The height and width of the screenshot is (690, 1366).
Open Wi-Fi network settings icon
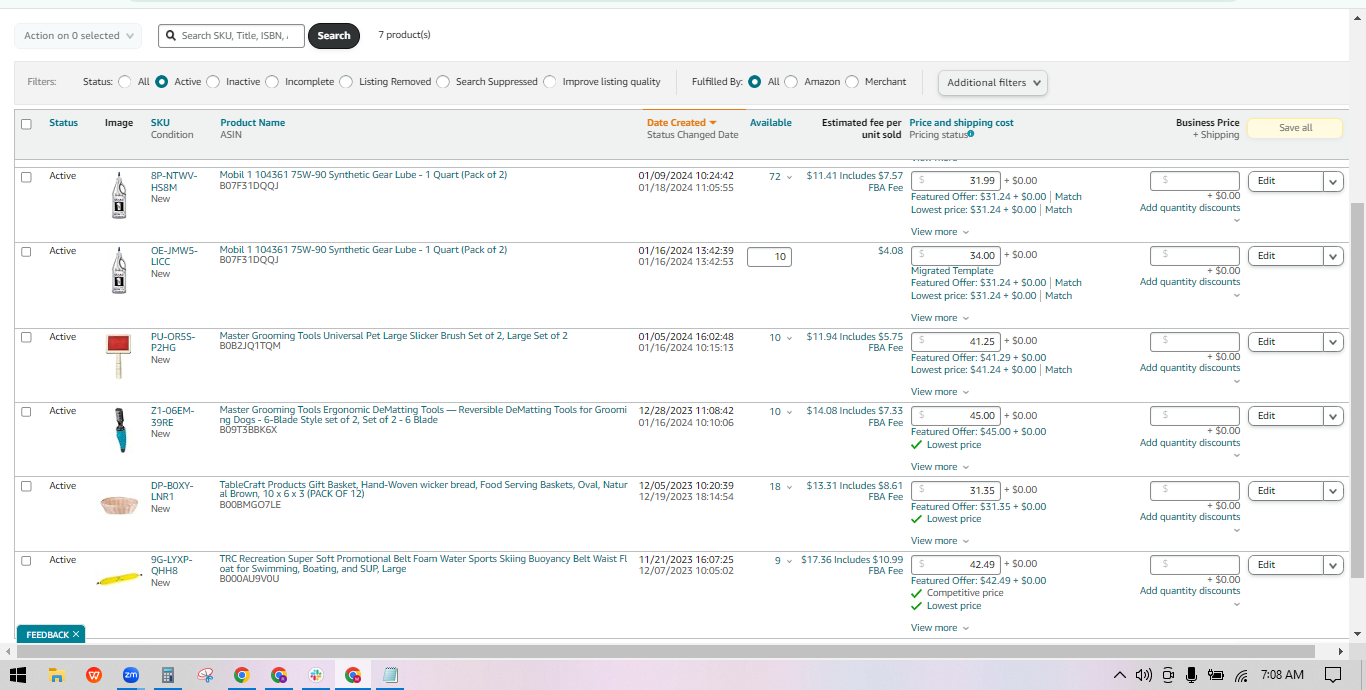[1241, 675]
